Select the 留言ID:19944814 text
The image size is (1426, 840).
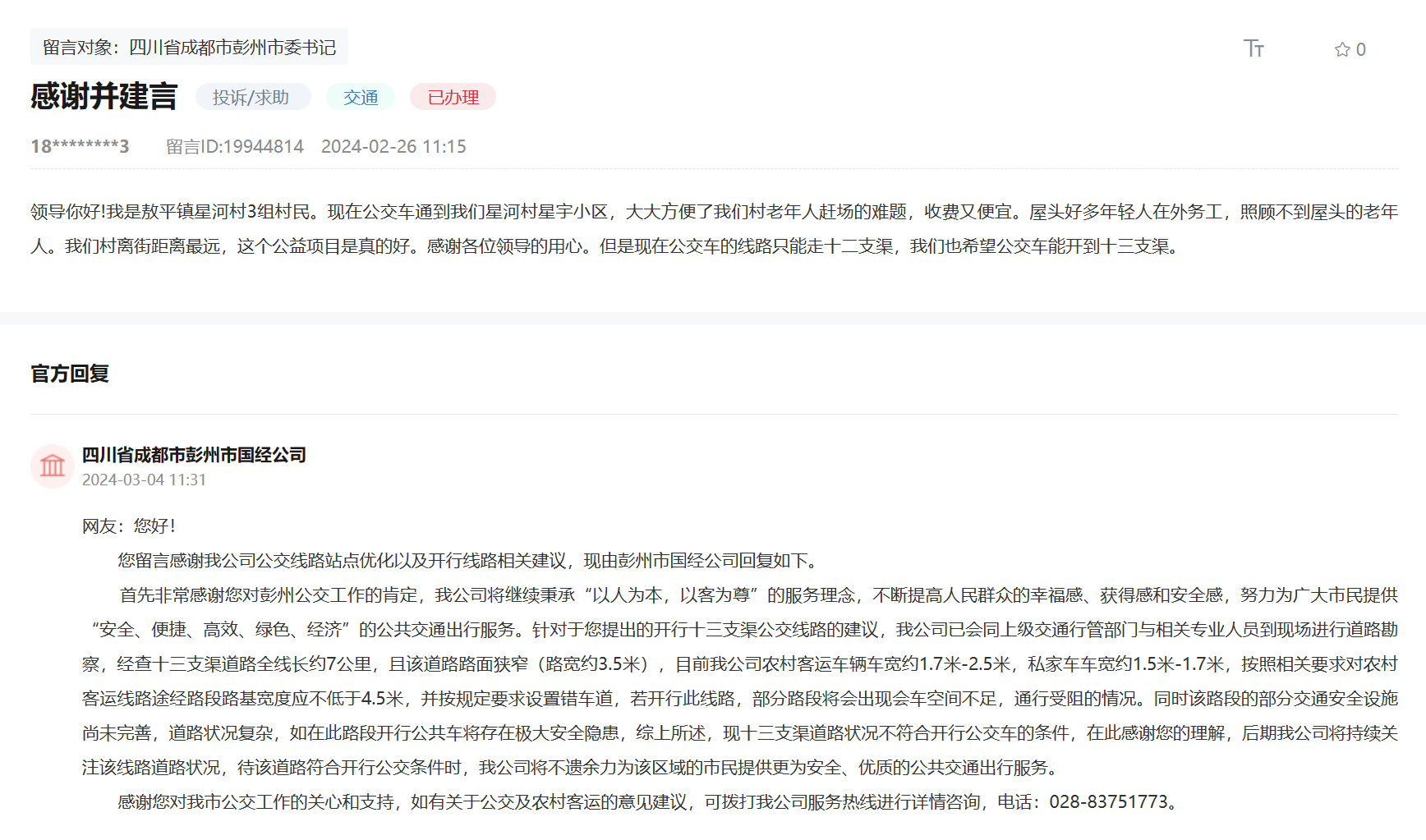(233, 146)
